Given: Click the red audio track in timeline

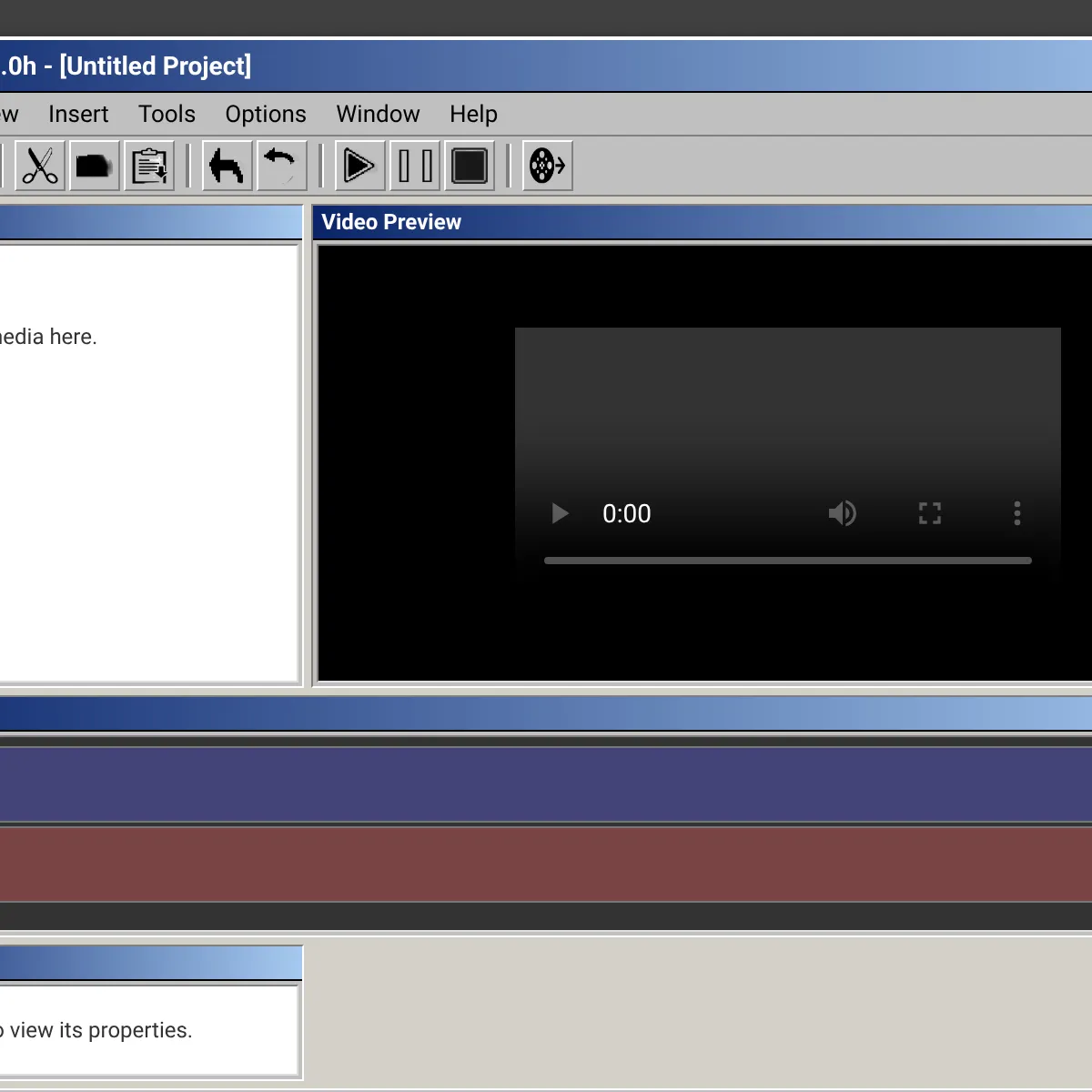Looking at the screenshot, I should [x=546, y=864].
